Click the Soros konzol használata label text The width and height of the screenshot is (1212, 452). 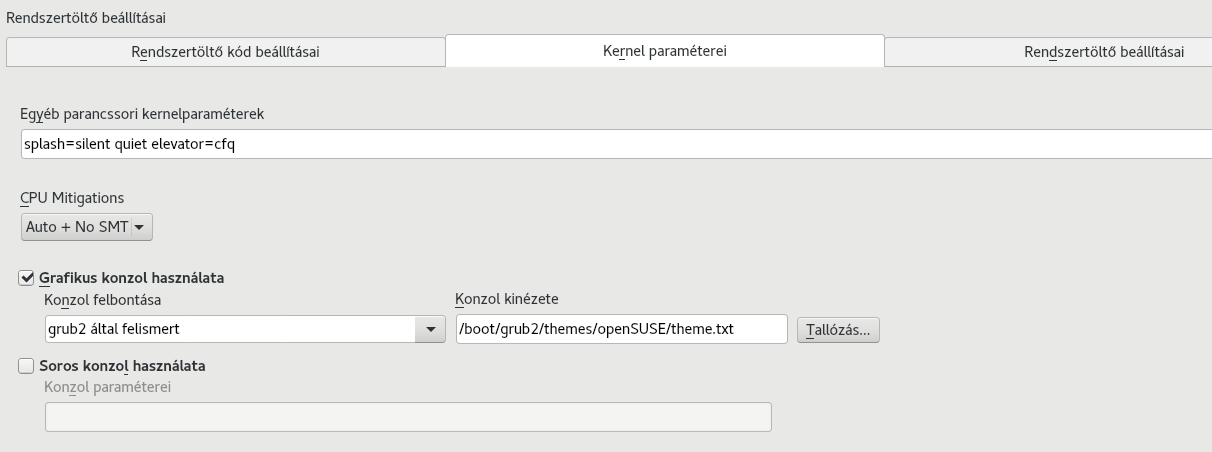pos(122,366)
